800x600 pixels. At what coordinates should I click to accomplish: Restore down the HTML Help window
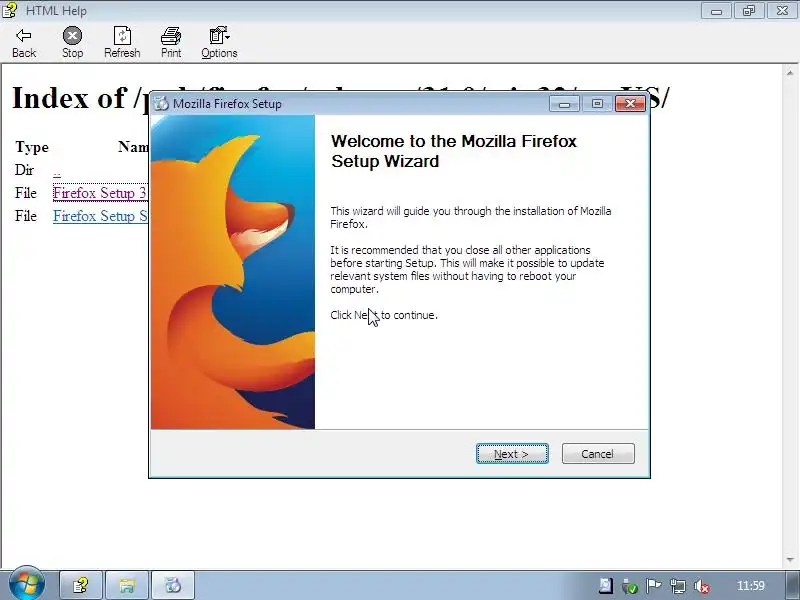(x=748, y=11)
